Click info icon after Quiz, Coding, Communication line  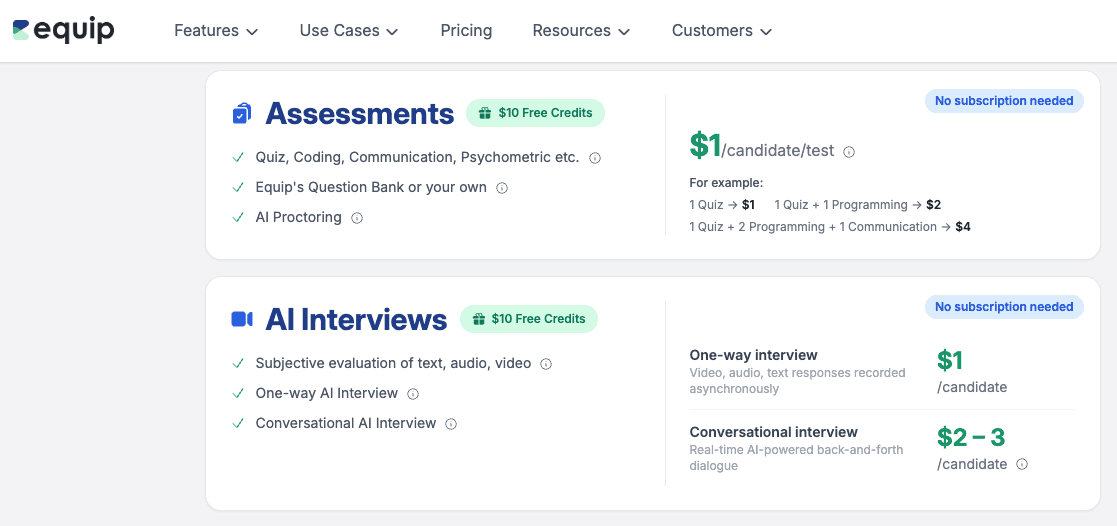(595, 158)
